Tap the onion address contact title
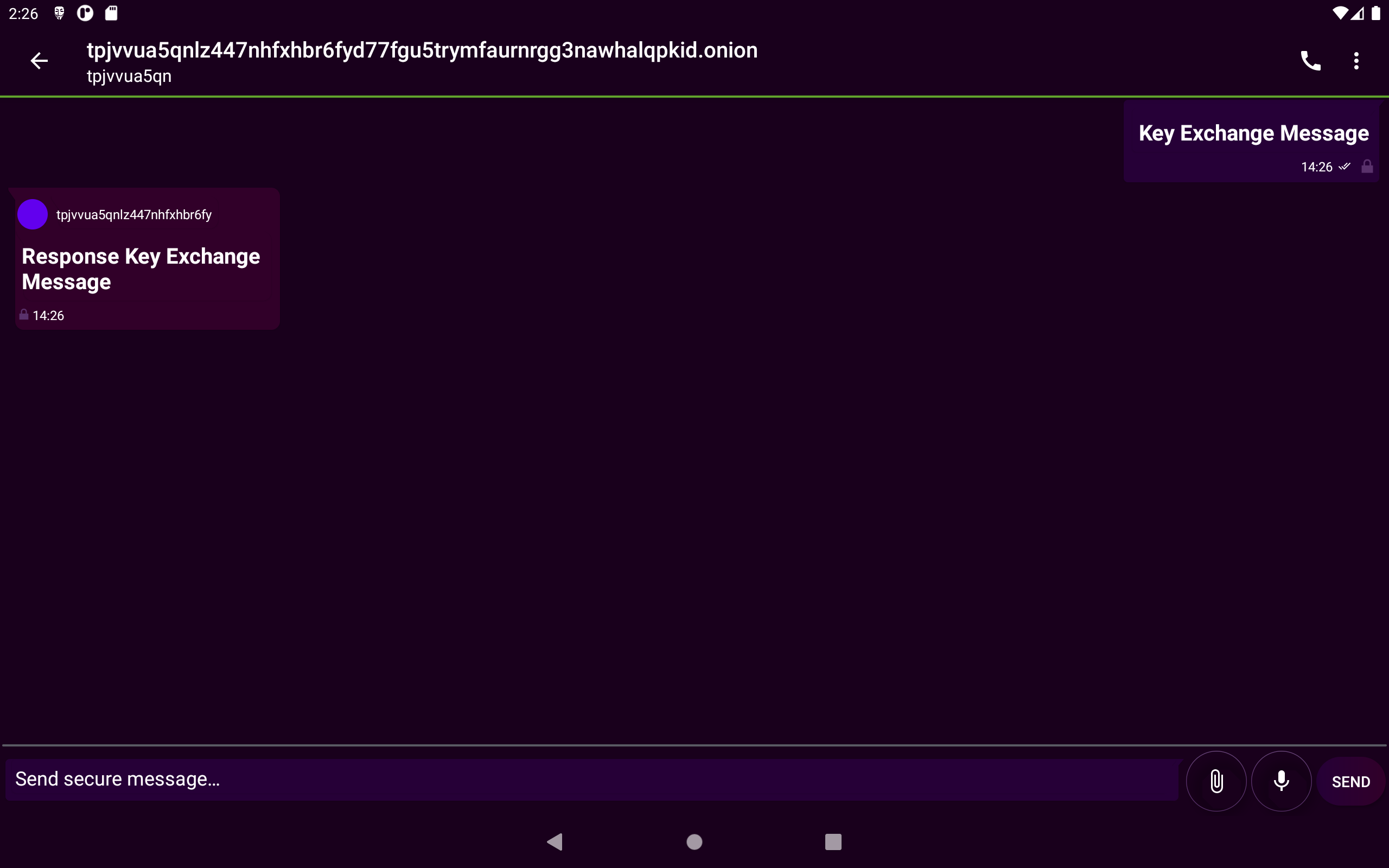 point(422,50)
